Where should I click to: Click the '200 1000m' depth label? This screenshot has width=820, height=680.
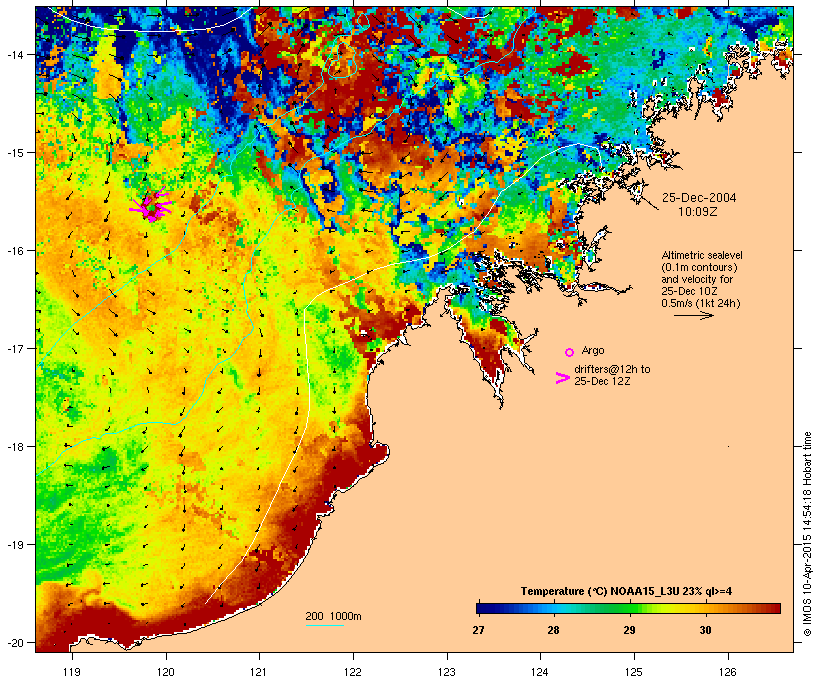[x=333, y=616]
